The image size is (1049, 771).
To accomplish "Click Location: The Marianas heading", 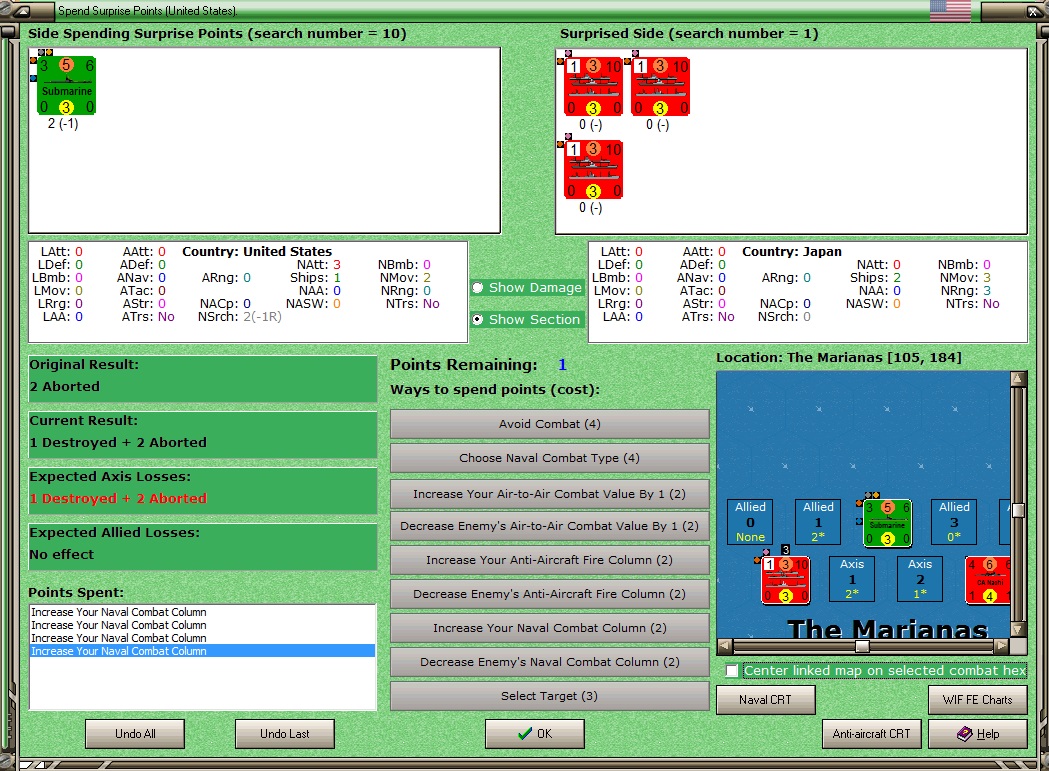I will click(x=839, y=357).
